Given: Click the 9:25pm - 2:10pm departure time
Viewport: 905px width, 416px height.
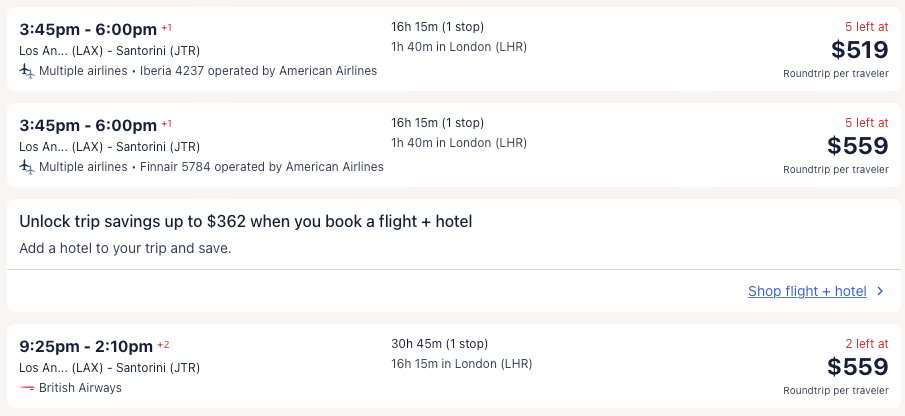Looking at the screenshot, I should coord(86,347).
